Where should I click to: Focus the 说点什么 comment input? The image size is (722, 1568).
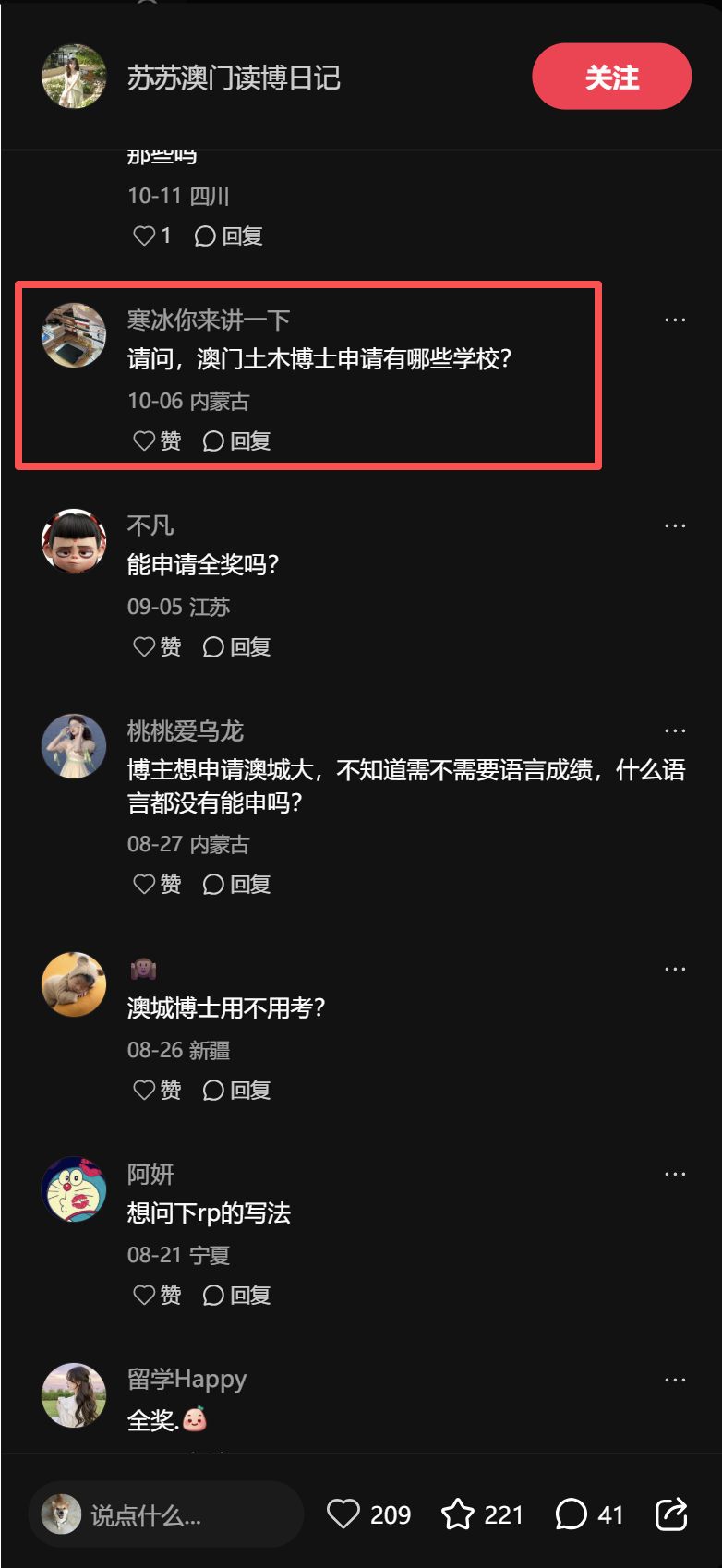166,1514
